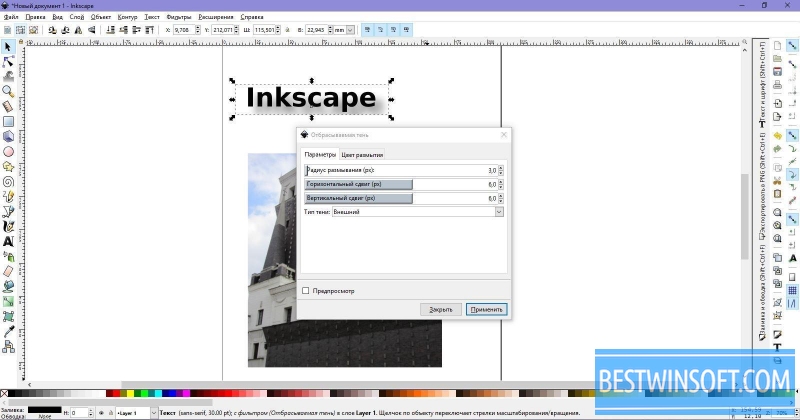Click the Undo yellow arrow icon
The width and height of the screenshot is (800, 420).
777,136
